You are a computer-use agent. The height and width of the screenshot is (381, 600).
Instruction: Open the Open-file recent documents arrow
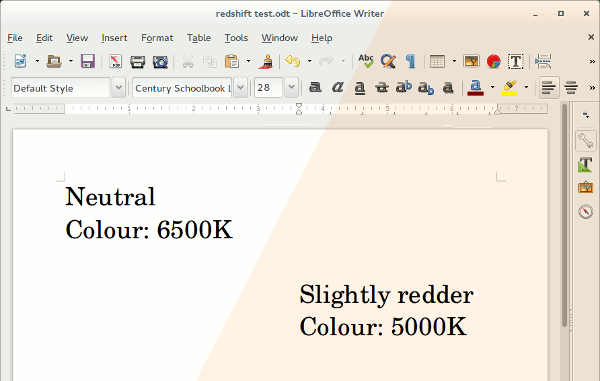71,61
